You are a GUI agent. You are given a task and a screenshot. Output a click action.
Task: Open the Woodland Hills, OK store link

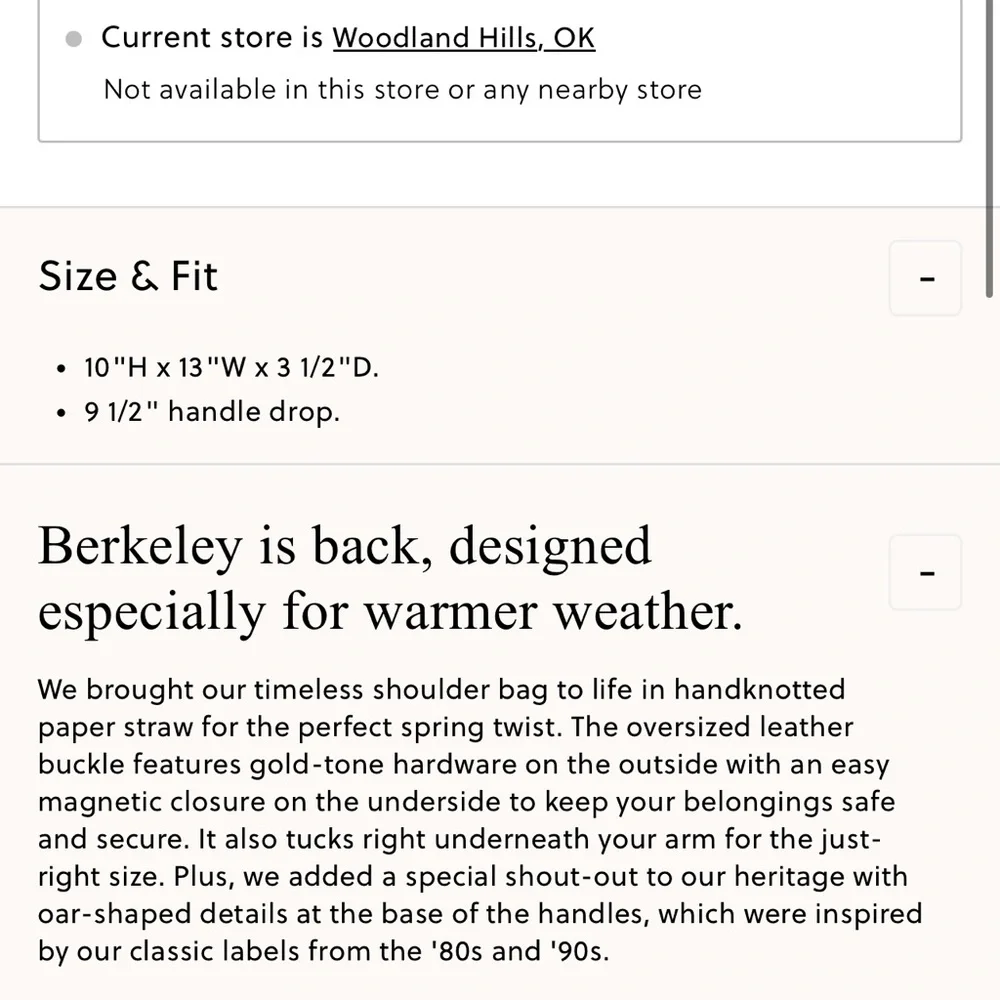coord(463,38)
